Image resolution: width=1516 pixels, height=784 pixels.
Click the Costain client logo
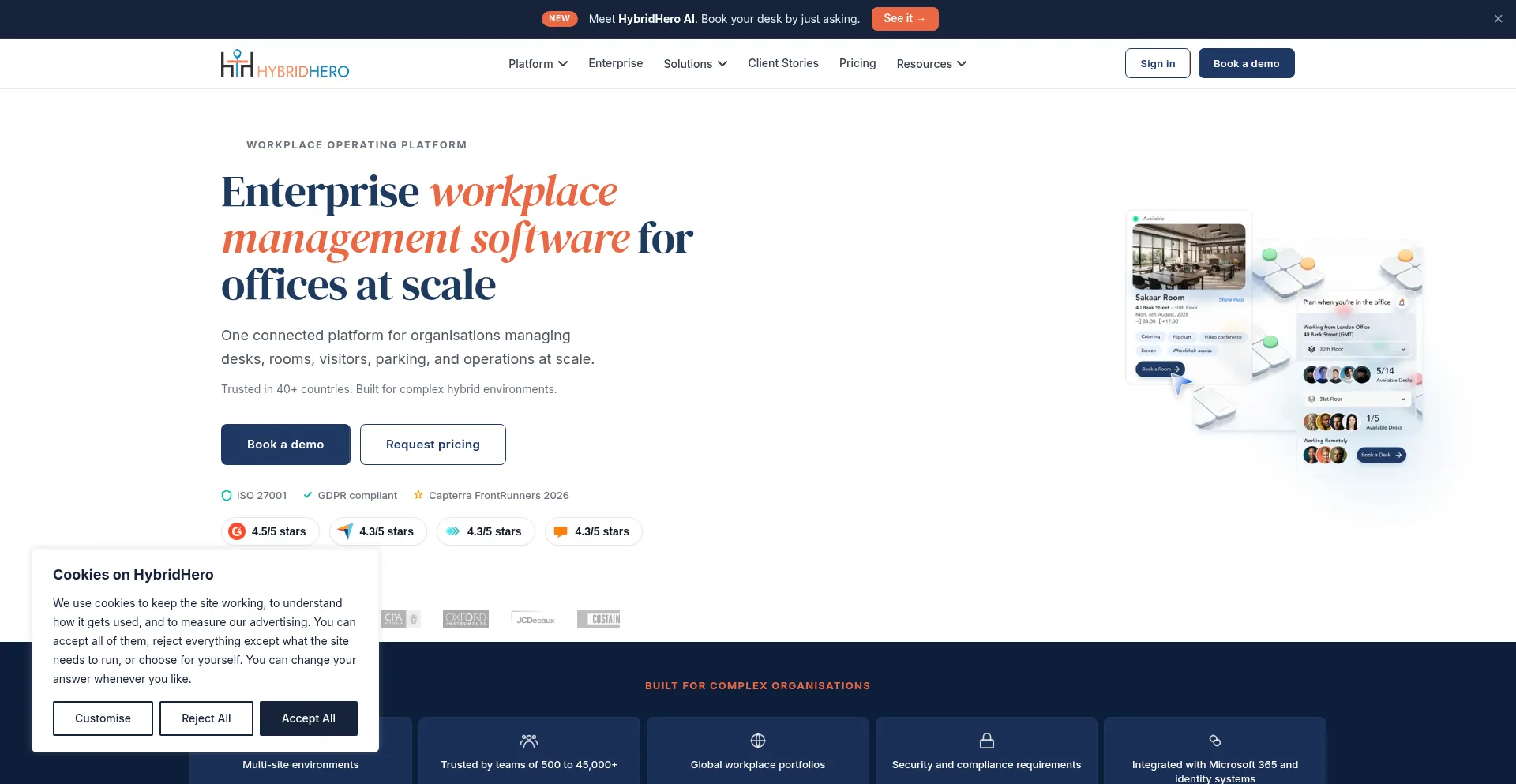pos(599,619)
